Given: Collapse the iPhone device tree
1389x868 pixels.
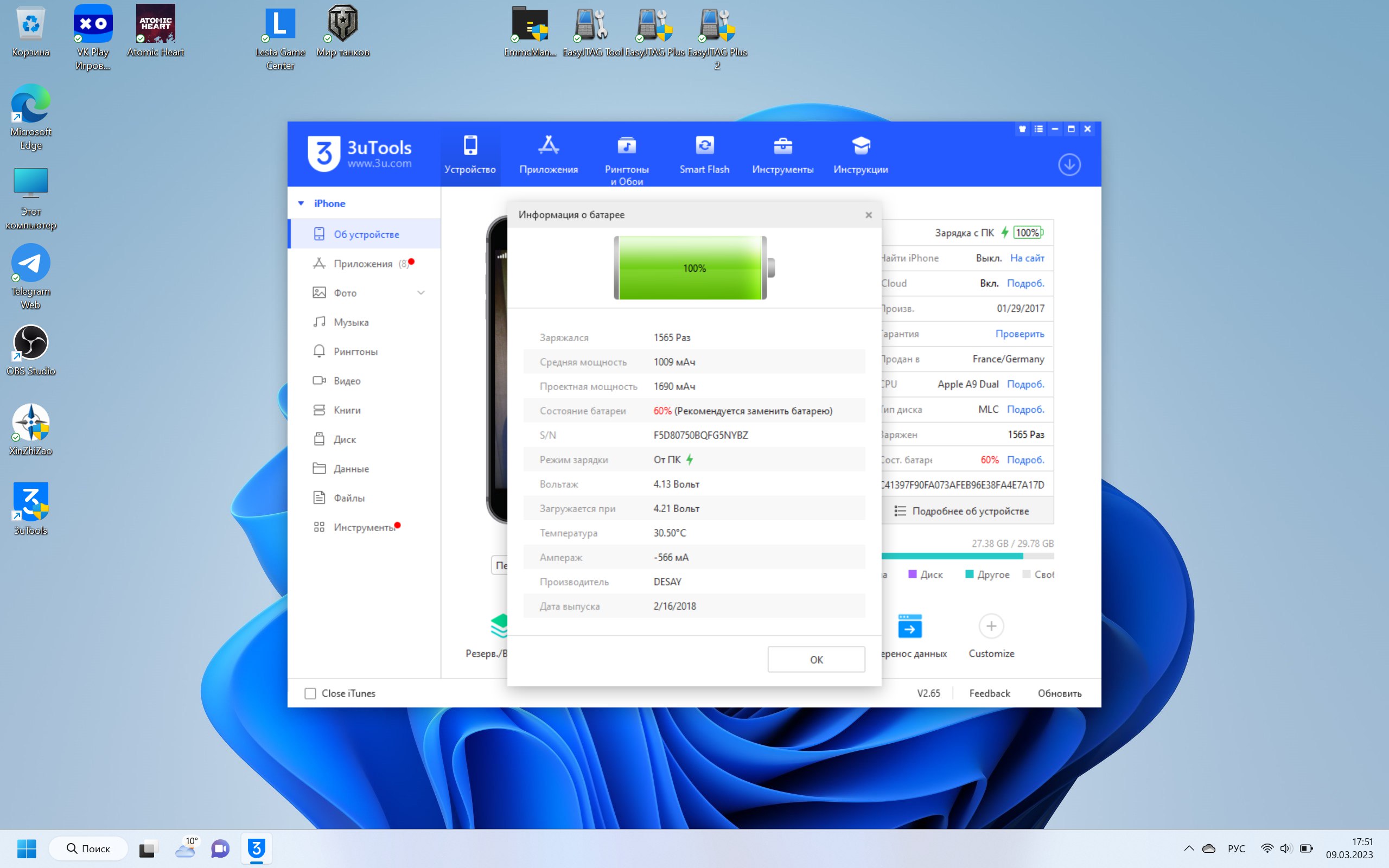Looking at the screenshot, I should [301, 203].
